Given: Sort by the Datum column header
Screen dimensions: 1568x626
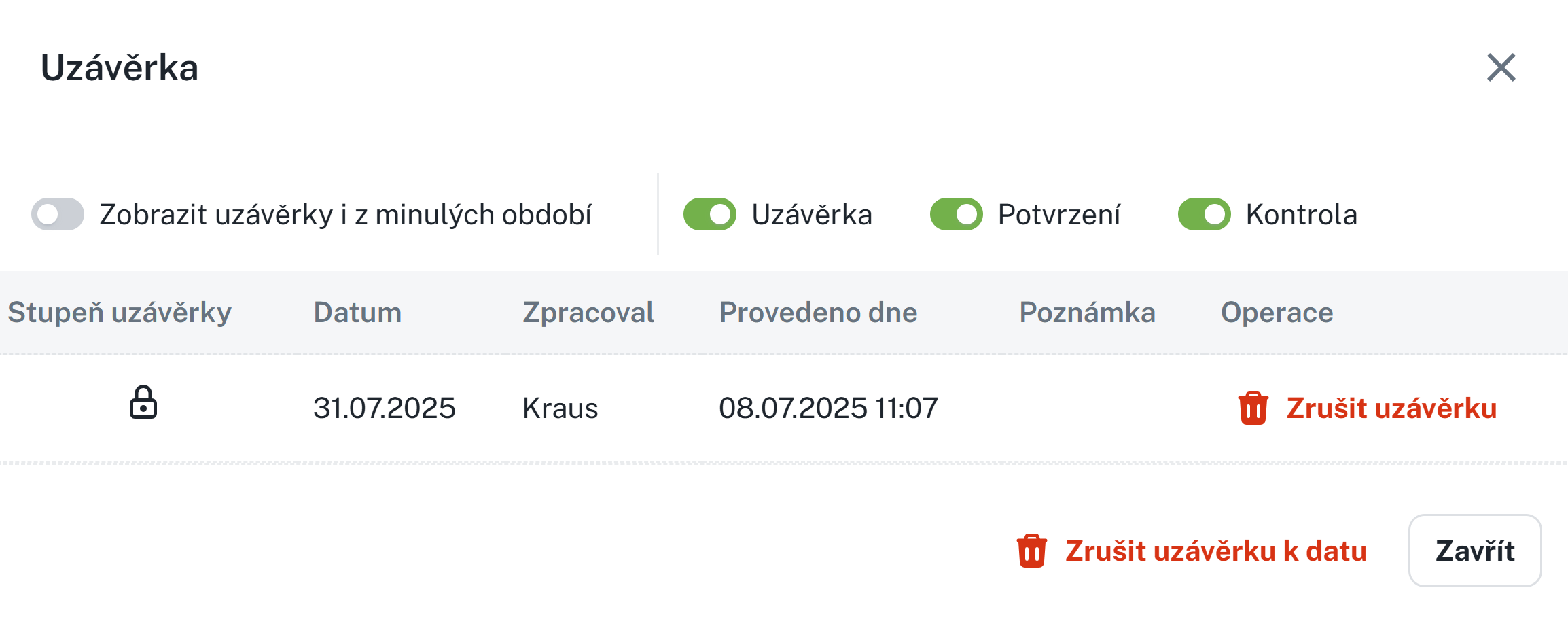Looking at the screenshot, I should pos(357,313).
